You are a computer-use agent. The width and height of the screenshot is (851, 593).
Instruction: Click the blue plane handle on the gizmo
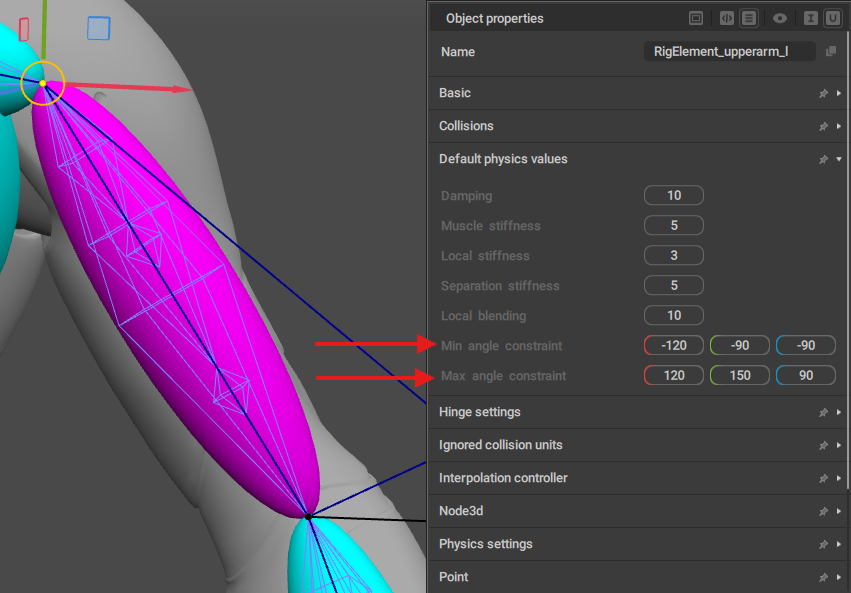(98, 28)
